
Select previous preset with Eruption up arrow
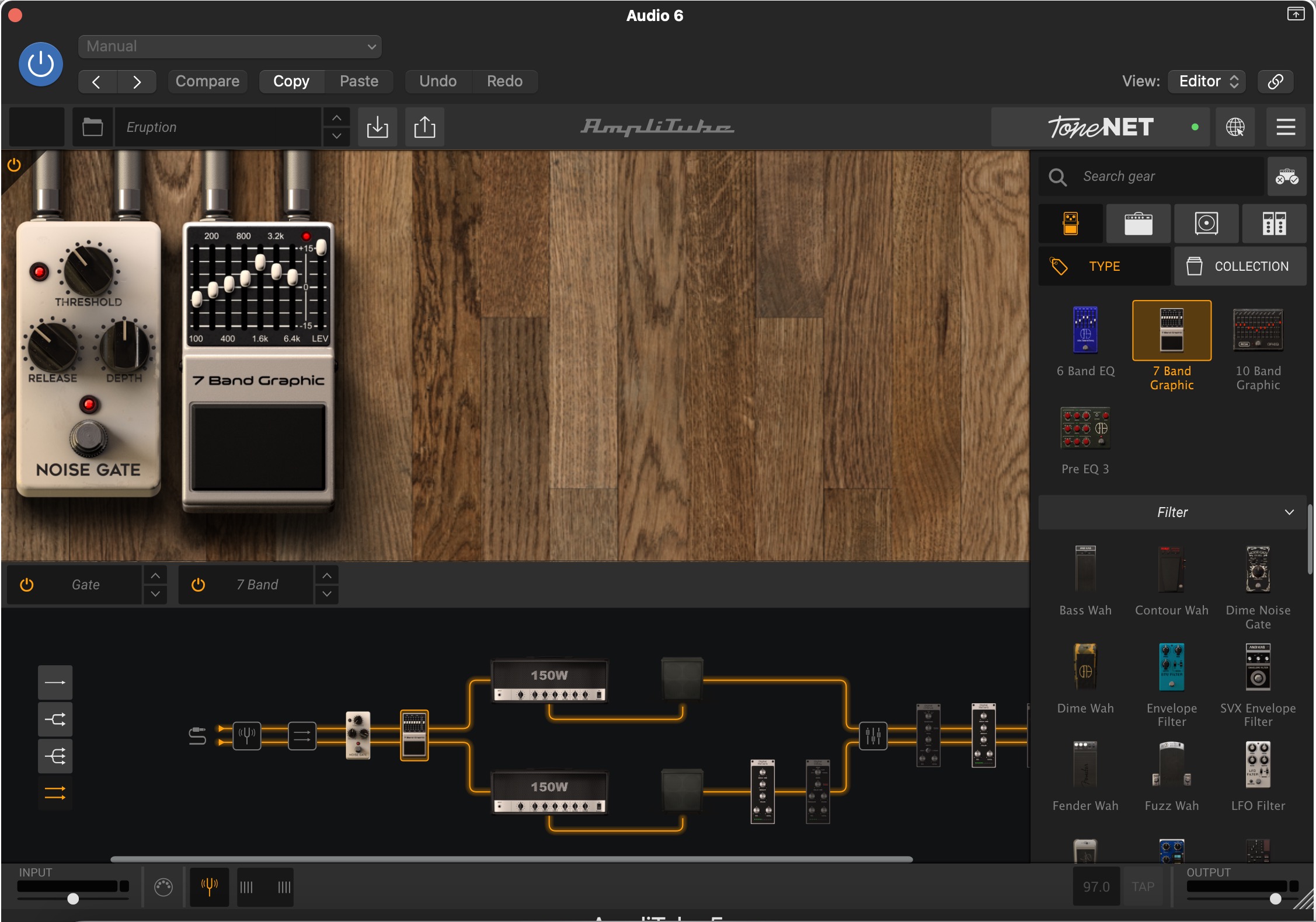(x=337, y=118)
